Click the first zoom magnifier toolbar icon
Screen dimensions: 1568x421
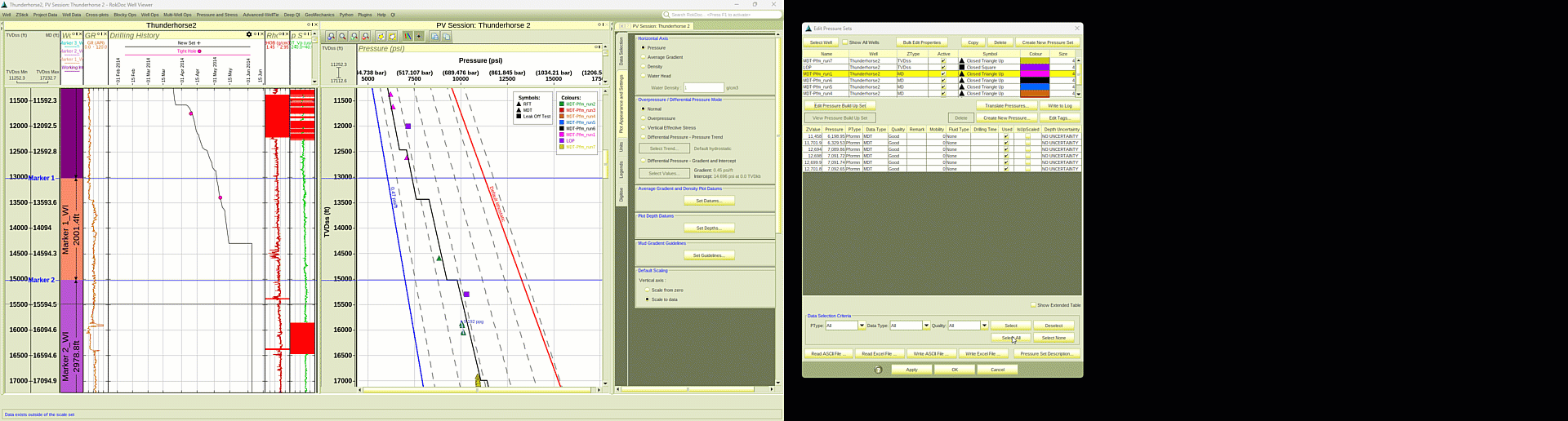(331, 37)
